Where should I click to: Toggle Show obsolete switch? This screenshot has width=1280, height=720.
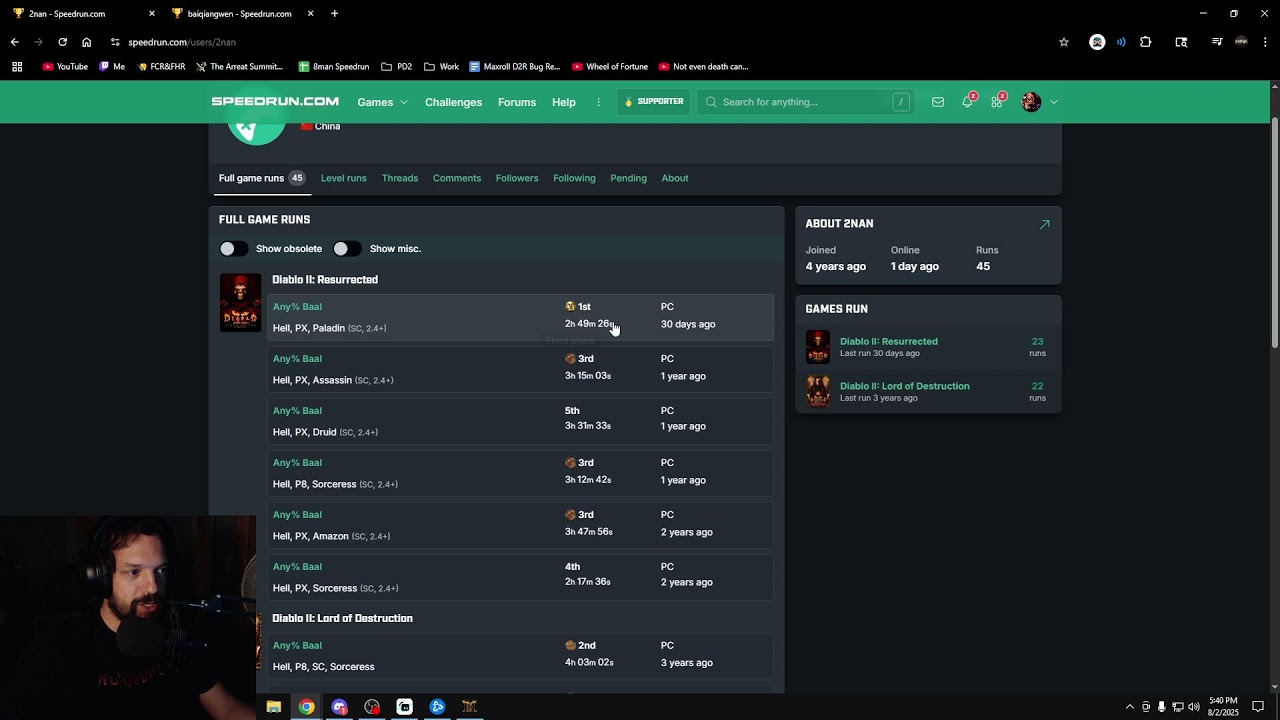[x=234, y=248]
